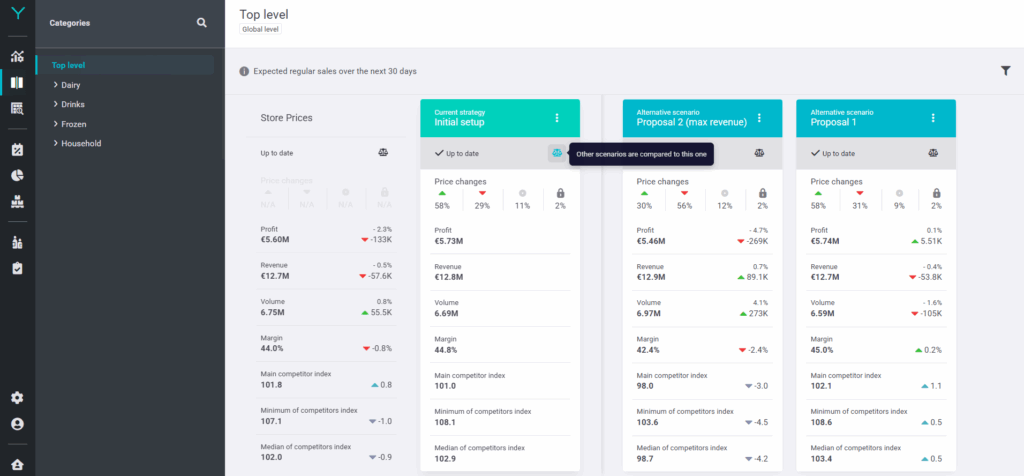
Task: Open user account icon in sidebar
Action: point(17,424)
